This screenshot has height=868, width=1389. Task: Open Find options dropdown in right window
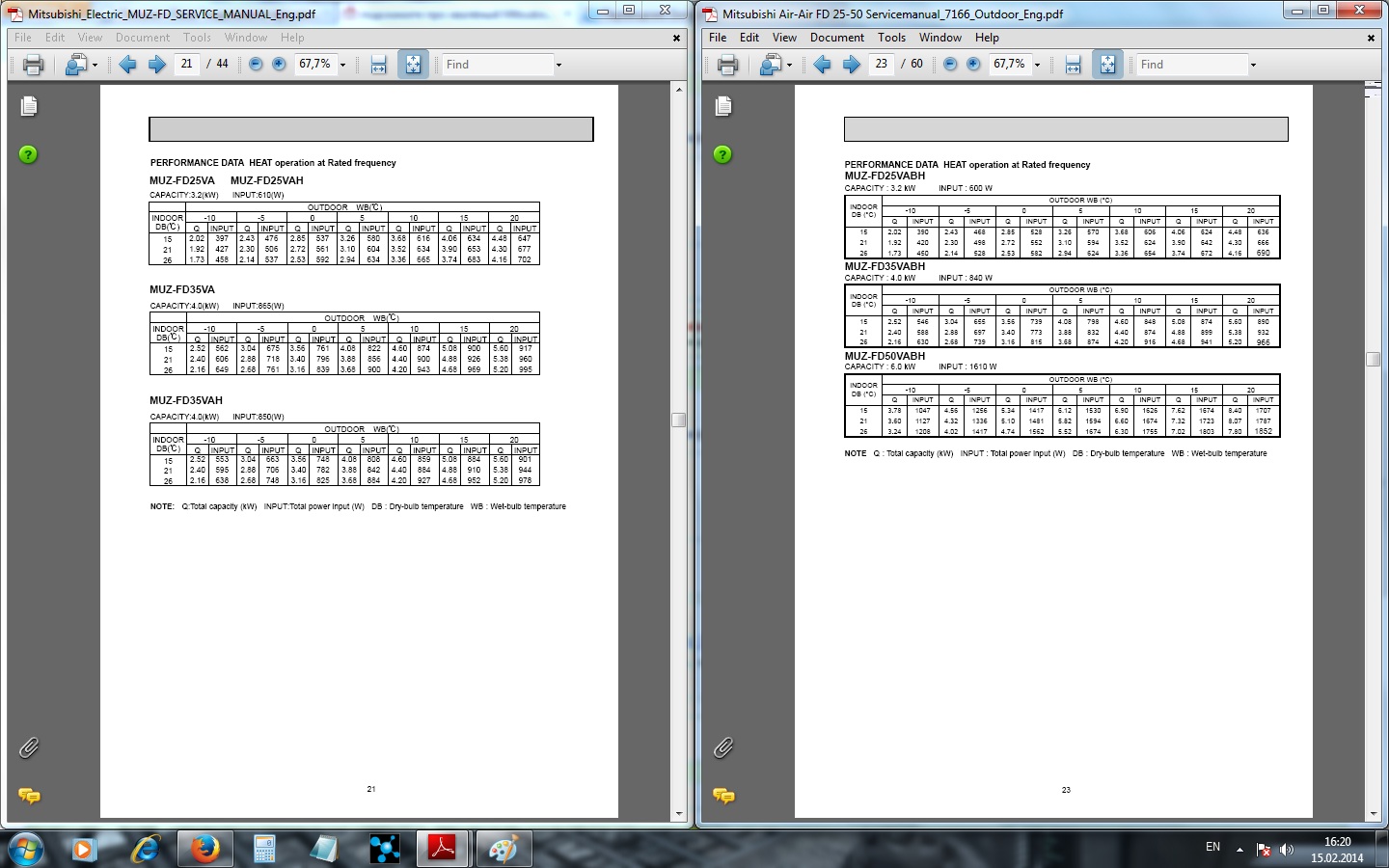[1253, 66]
